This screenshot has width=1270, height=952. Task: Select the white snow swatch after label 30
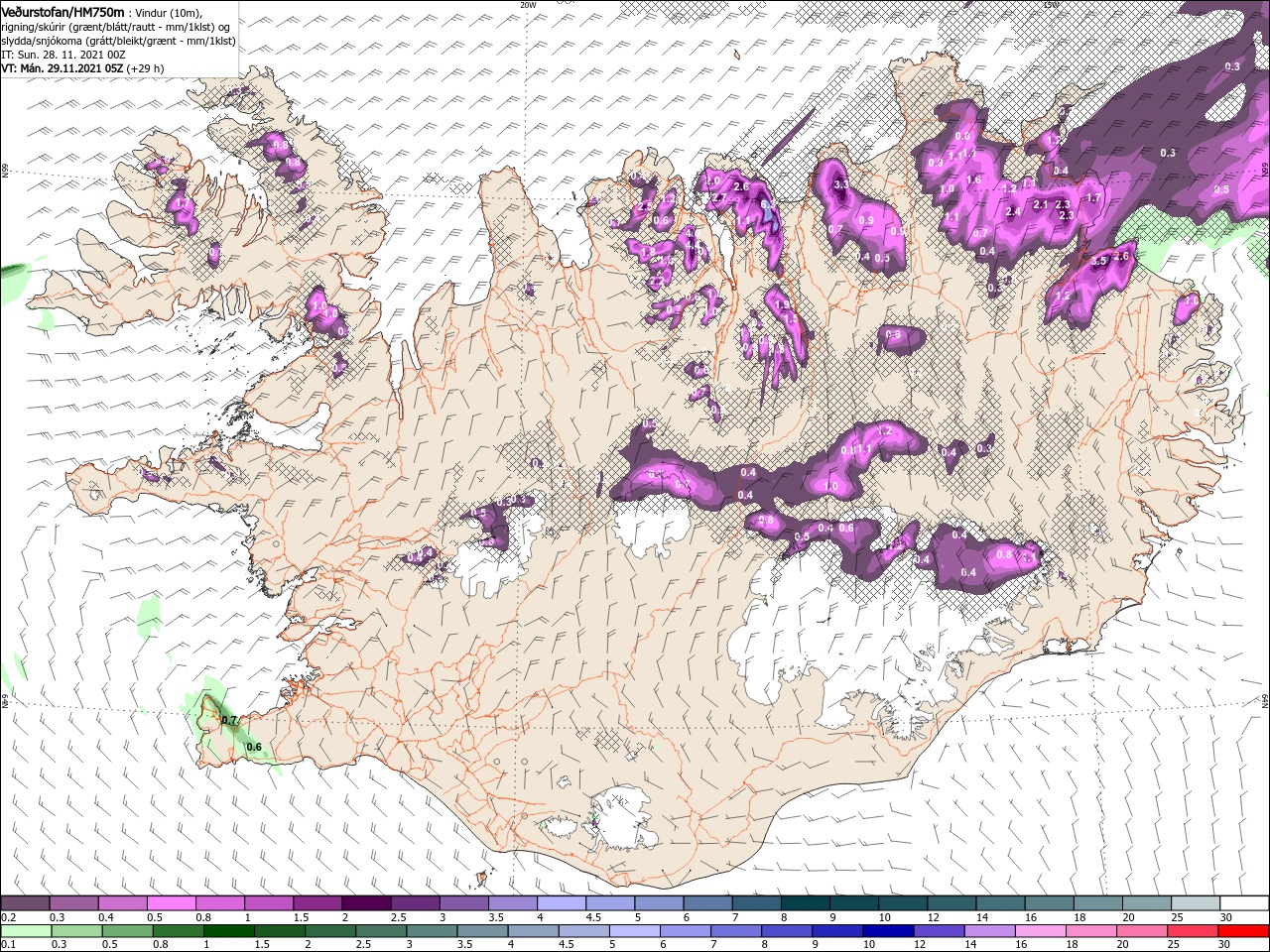(x=1244, y=903)
